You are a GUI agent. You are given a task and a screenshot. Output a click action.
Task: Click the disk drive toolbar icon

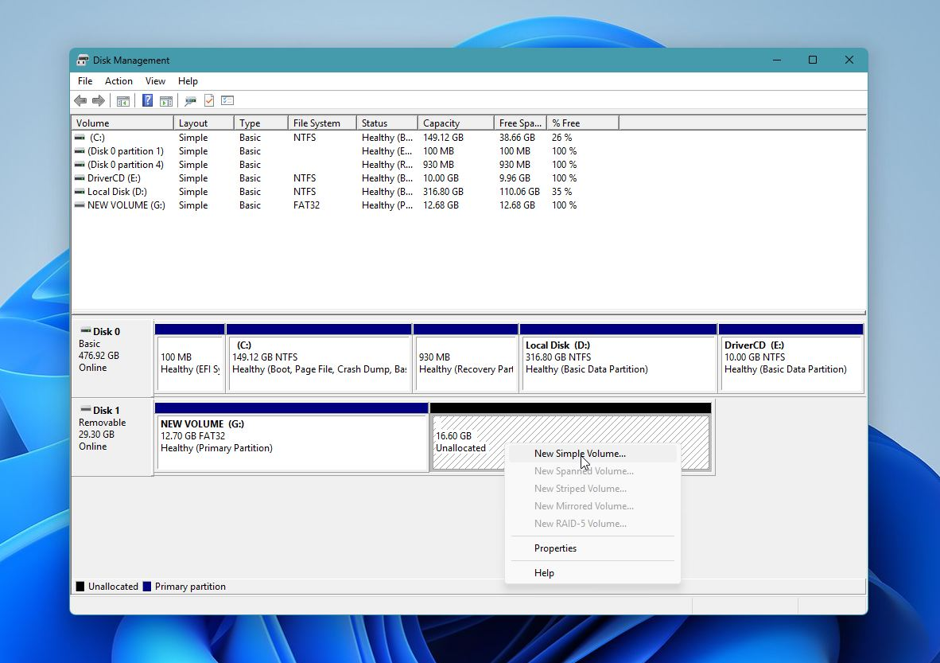click(x=191, y=101)
